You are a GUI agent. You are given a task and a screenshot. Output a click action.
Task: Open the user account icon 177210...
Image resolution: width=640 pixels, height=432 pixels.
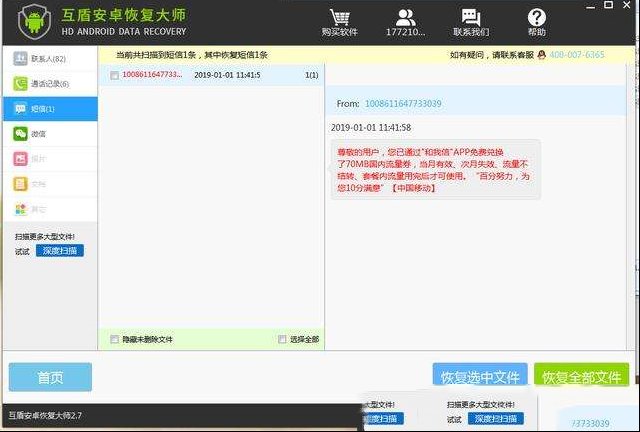pos(406,17)
